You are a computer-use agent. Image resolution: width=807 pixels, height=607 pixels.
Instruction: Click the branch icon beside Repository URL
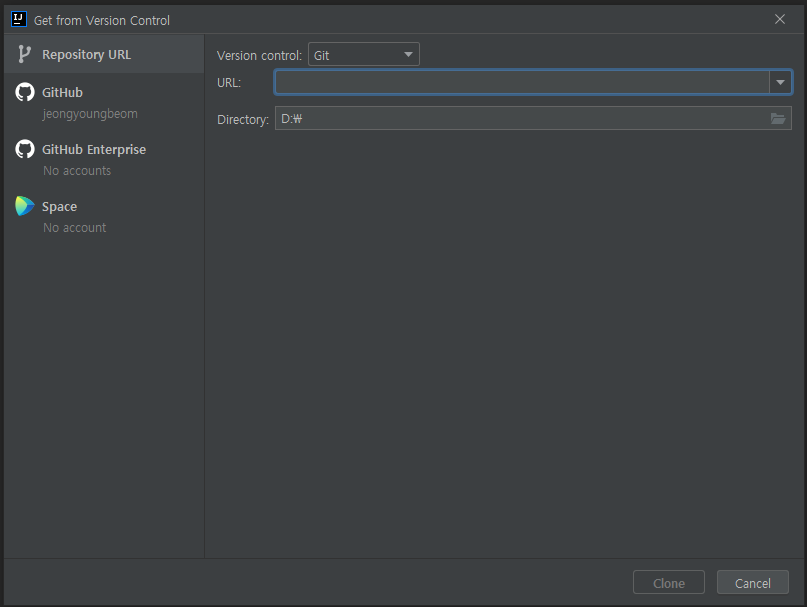[x=24, y=54]
